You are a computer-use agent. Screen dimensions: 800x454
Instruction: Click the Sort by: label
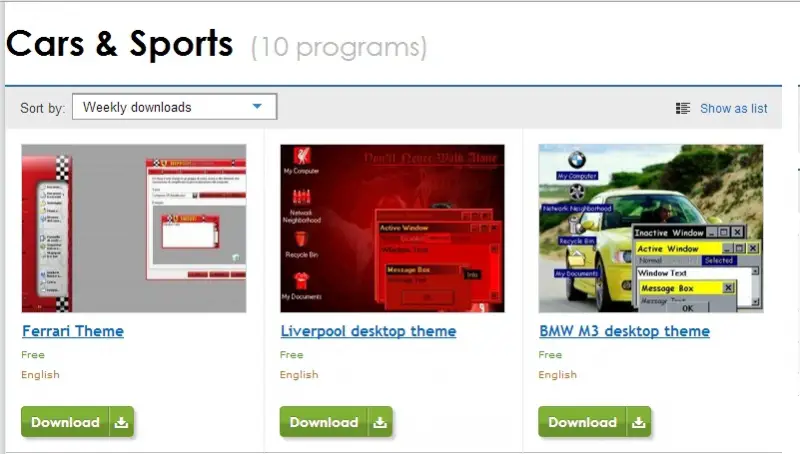point(43,108)
